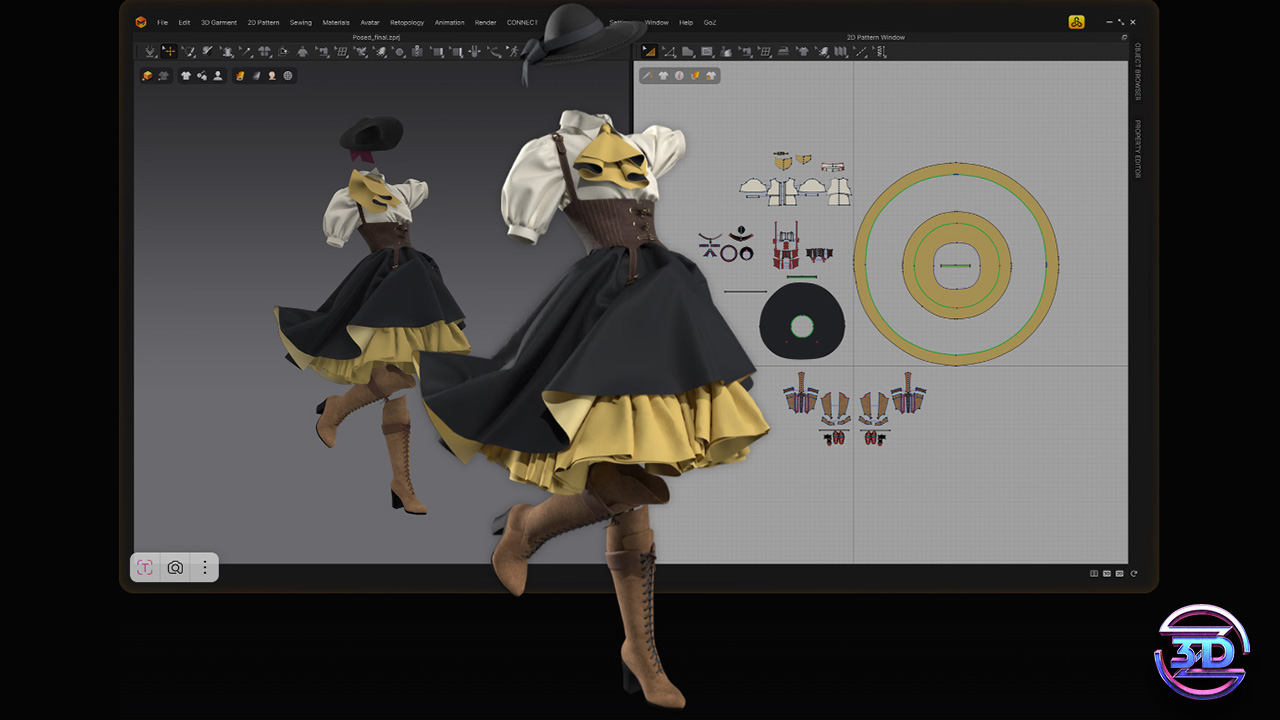Click the yellow CONNECT store icon
The height and width of the screenshot is (720, 1280).
(1076, 22)
